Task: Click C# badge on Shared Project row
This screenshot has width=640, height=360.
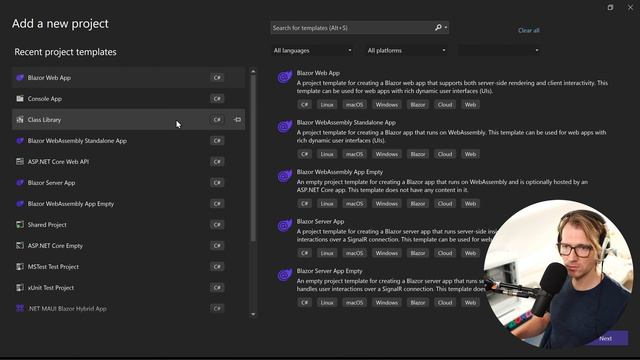Action: 217,224
